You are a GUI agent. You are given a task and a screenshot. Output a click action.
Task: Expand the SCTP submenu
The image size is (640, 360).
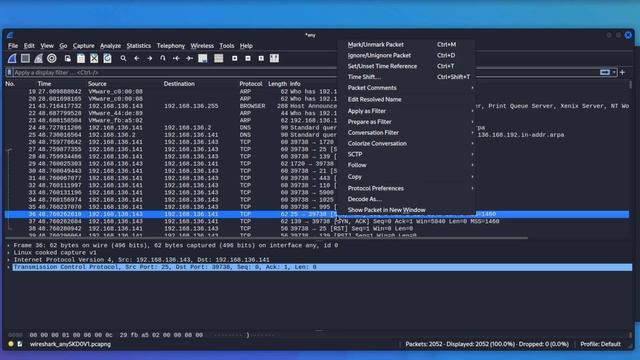tap(407, 154)
